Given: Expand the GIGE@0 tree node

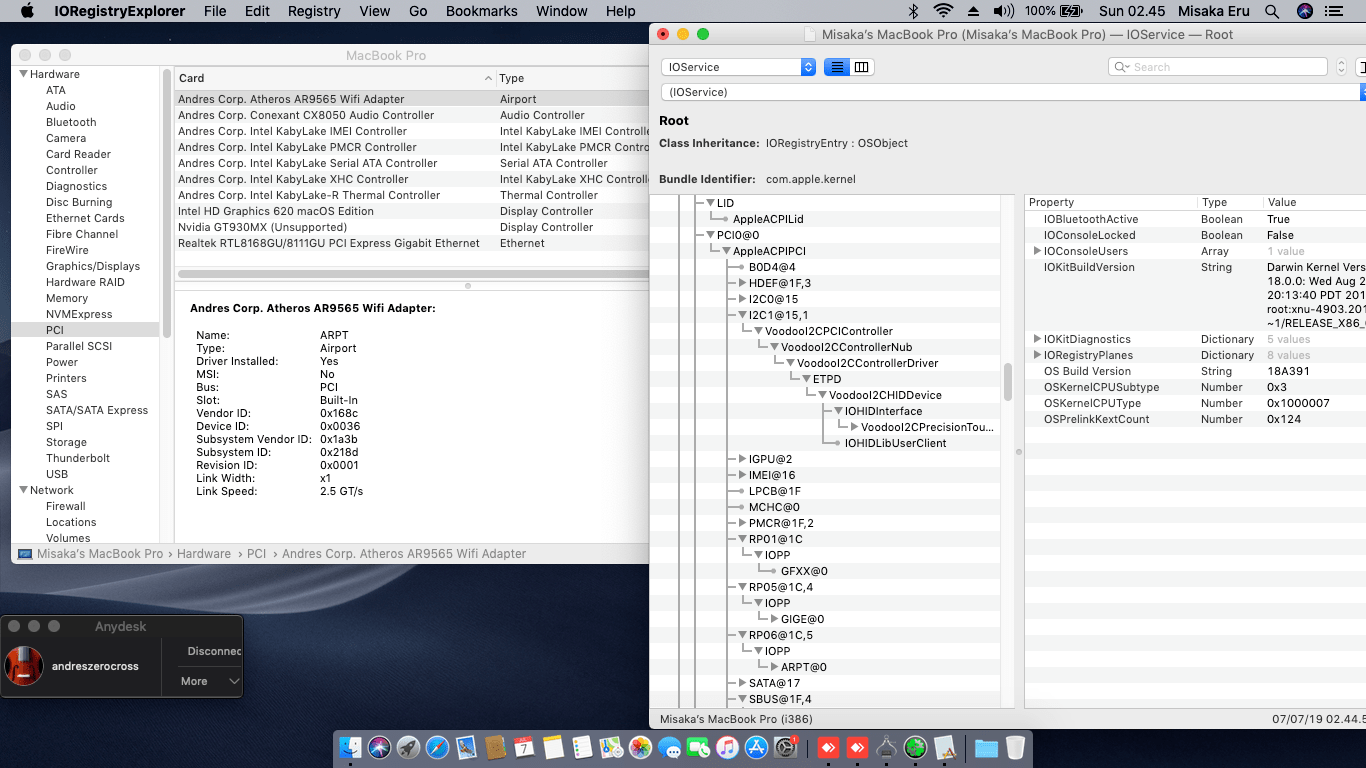Looking at the screenshot, I should [773, 619].
